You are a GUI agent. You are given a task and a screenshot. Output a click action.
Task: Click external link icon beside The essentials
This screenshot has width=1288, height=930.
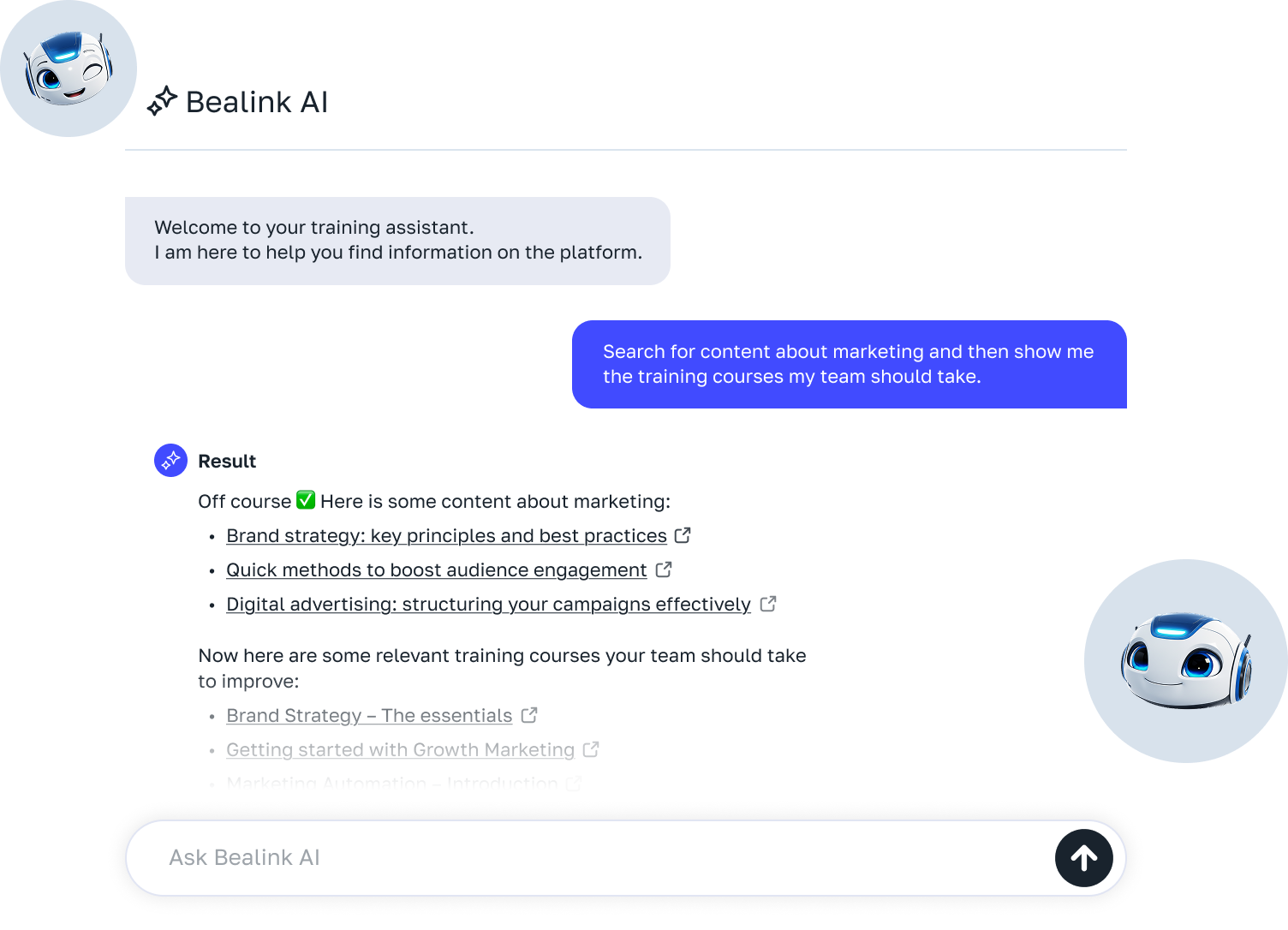pos(529,715)
